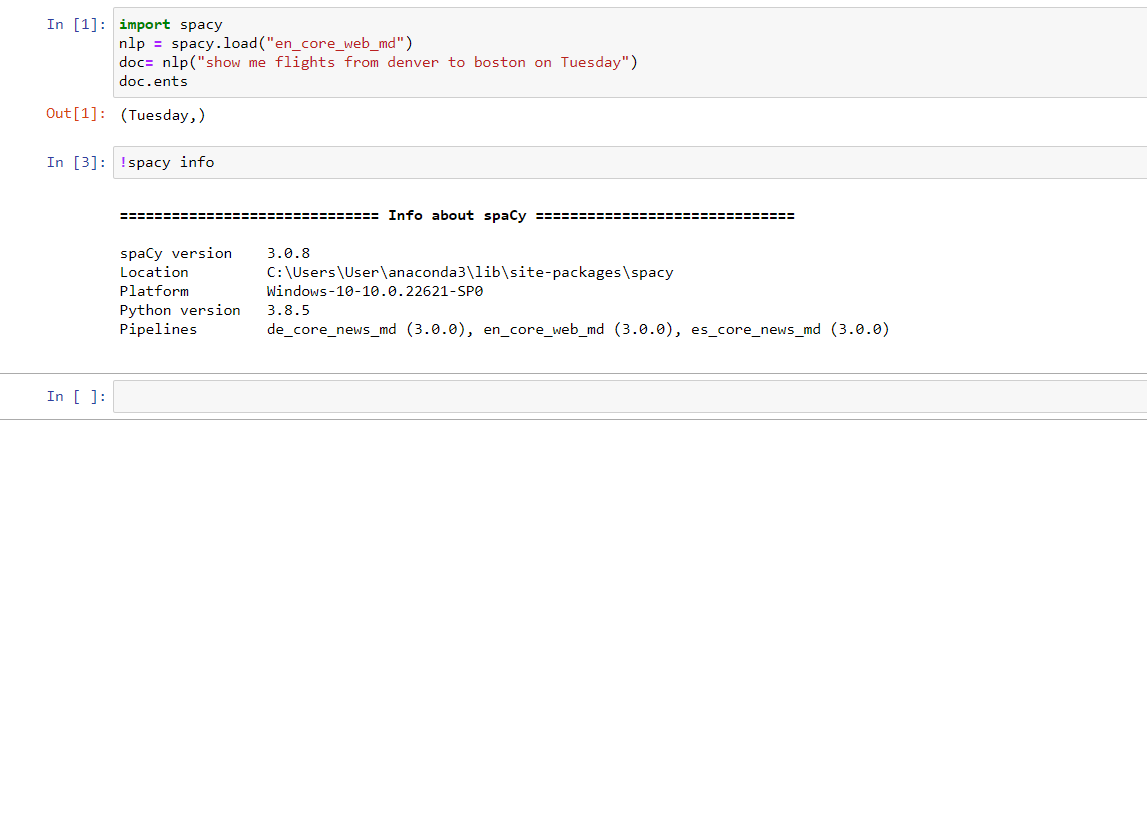Click the spaCy version value '3.0.8'

[x=288, y=253]
